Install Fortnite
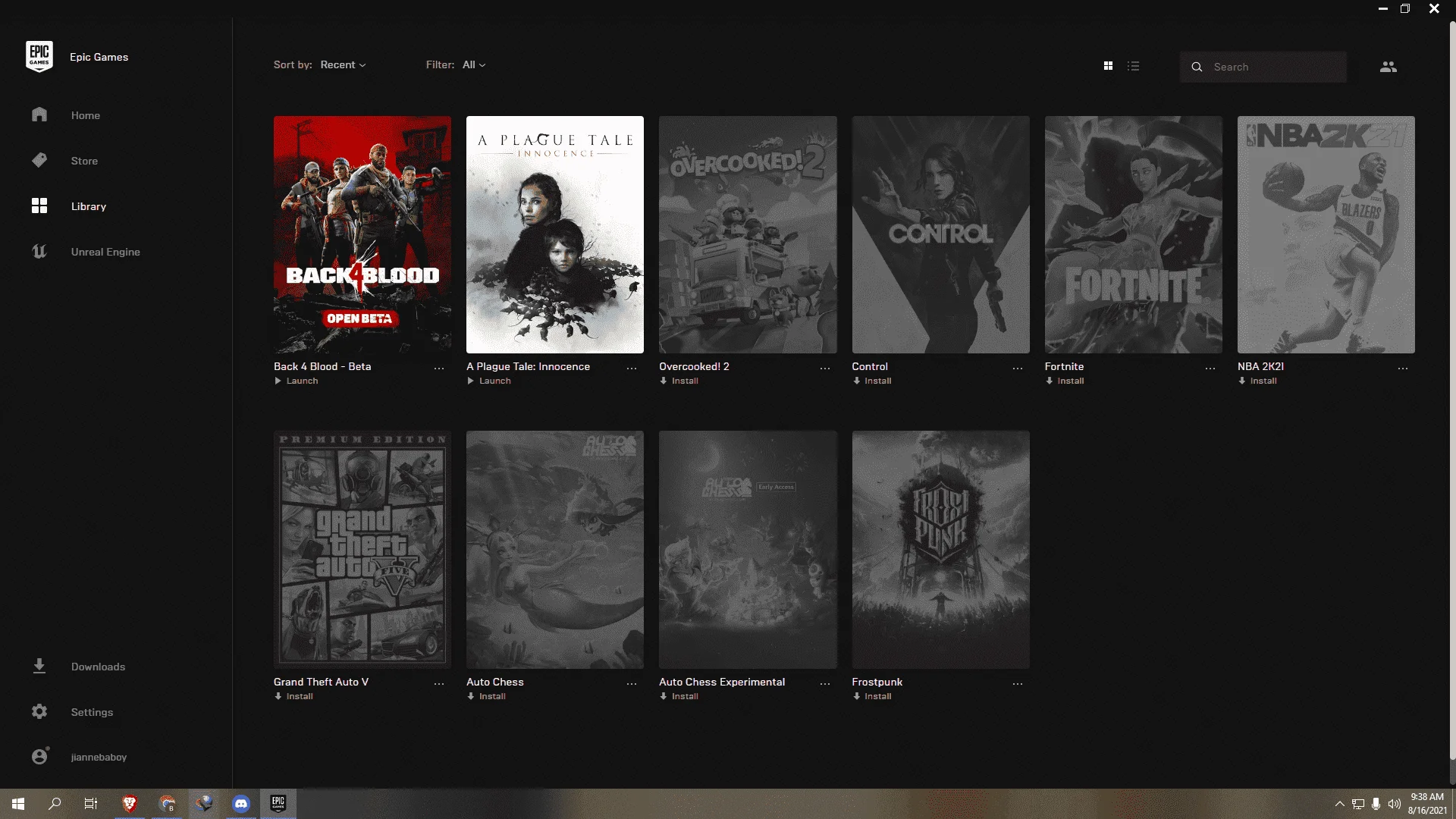The width and height of the screenshot is (1456, 819). 1065,381
